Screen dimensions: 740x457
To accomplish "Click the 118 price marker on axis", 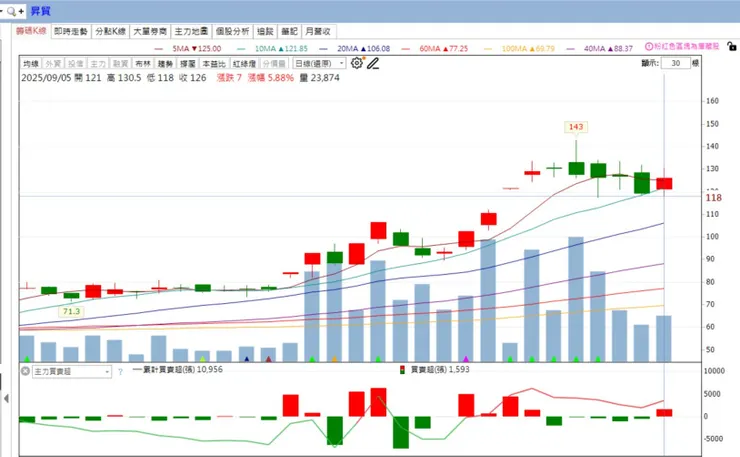I will (x=713, y=198).
